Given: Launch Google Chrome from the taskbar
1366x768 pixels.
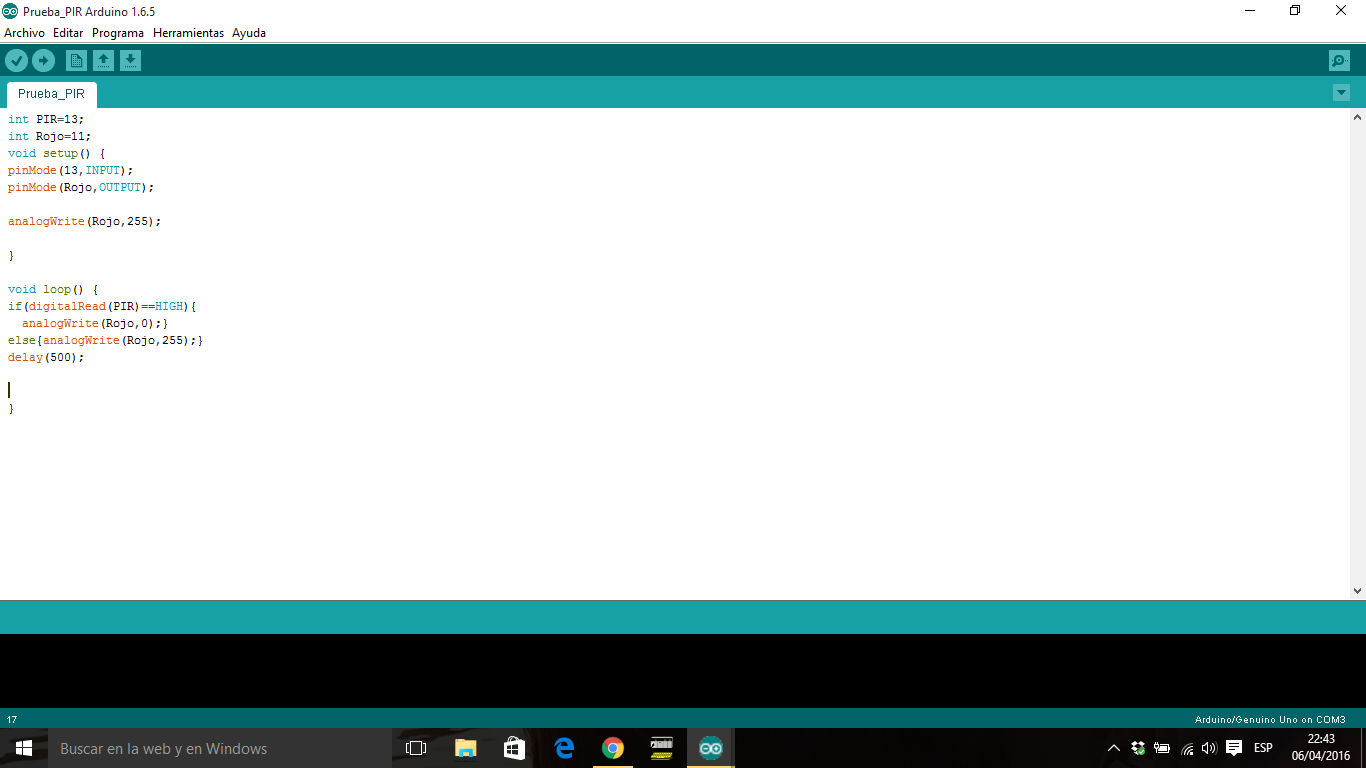Looking at the screenshot, I should click(613, 748).
